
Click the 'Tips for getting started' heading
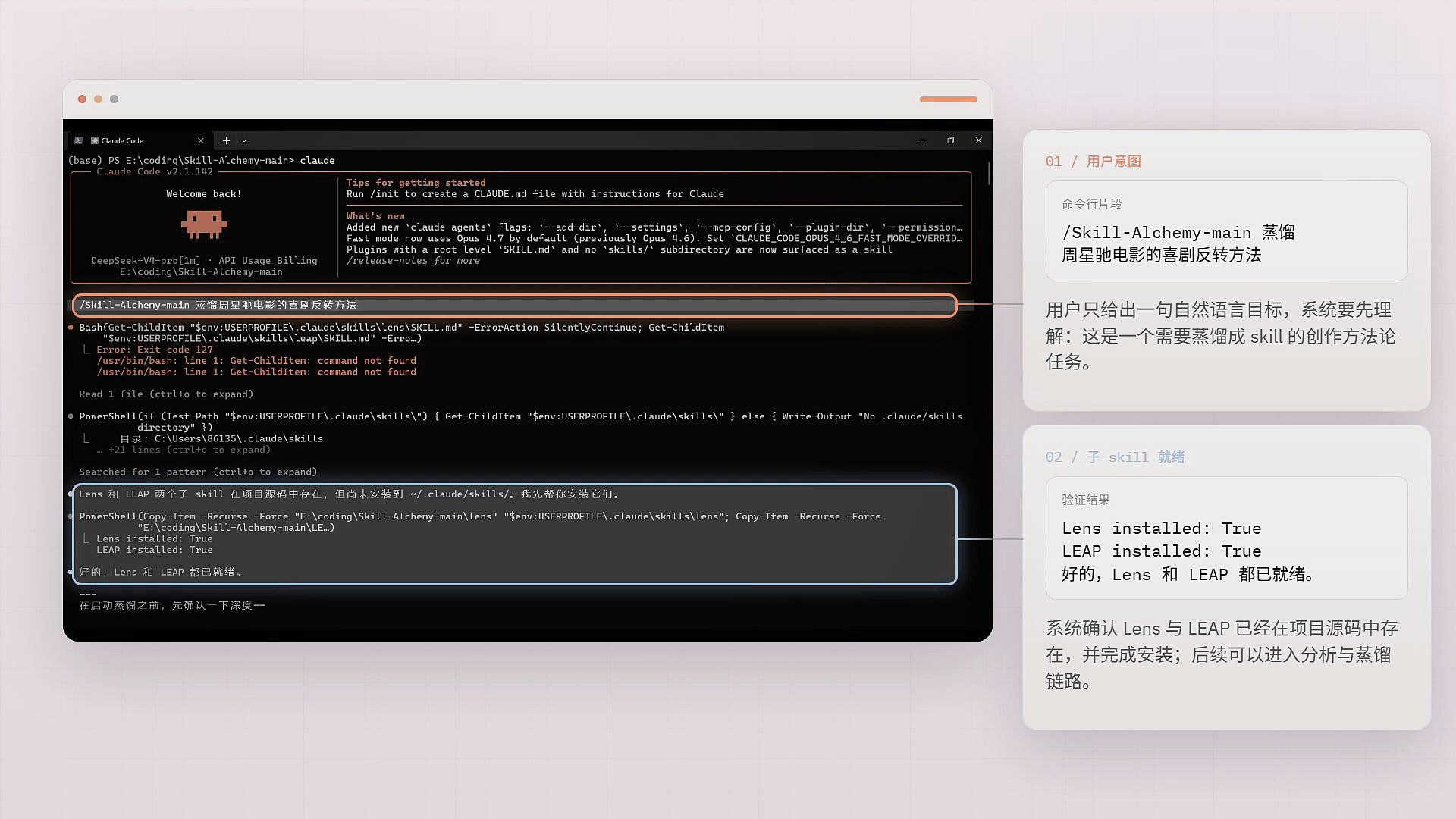point(416,183)
